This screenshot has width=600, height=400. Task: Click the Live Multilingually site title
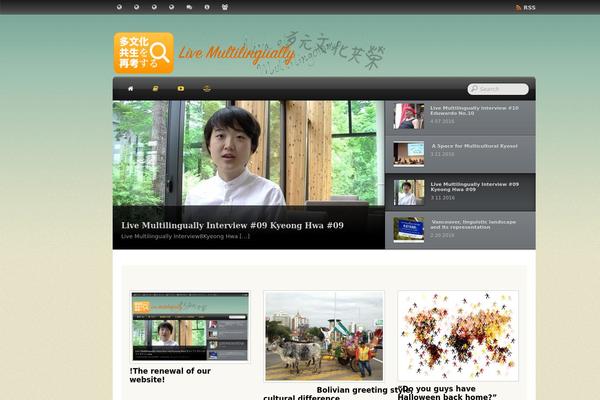coord(236,54)
